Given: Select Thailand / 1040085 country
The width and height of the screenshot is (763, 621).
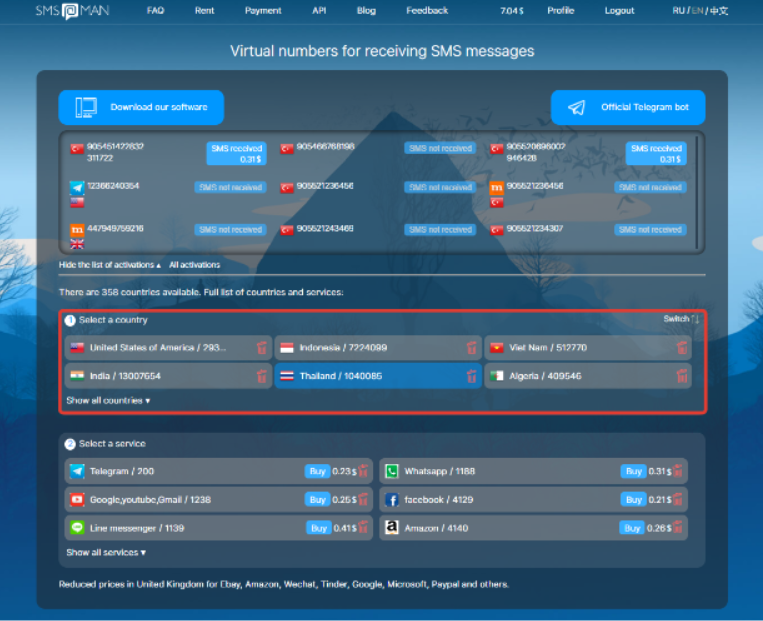Looking at the screenshot, I should [x=378, y=376].
